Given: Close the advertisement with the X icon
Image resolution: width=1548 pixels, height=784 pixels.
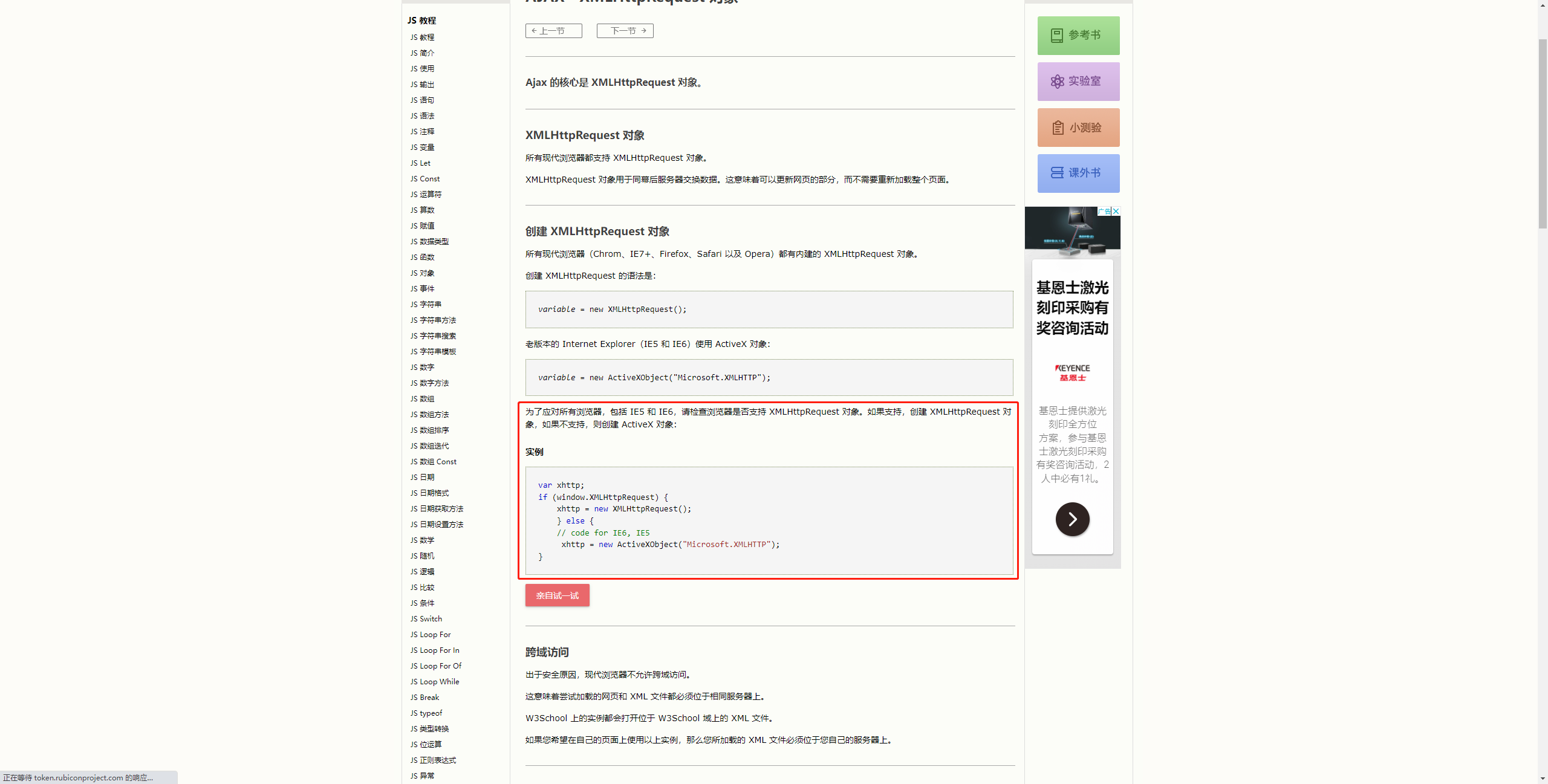Looking at the screenshot, I should click(1116, 211).
